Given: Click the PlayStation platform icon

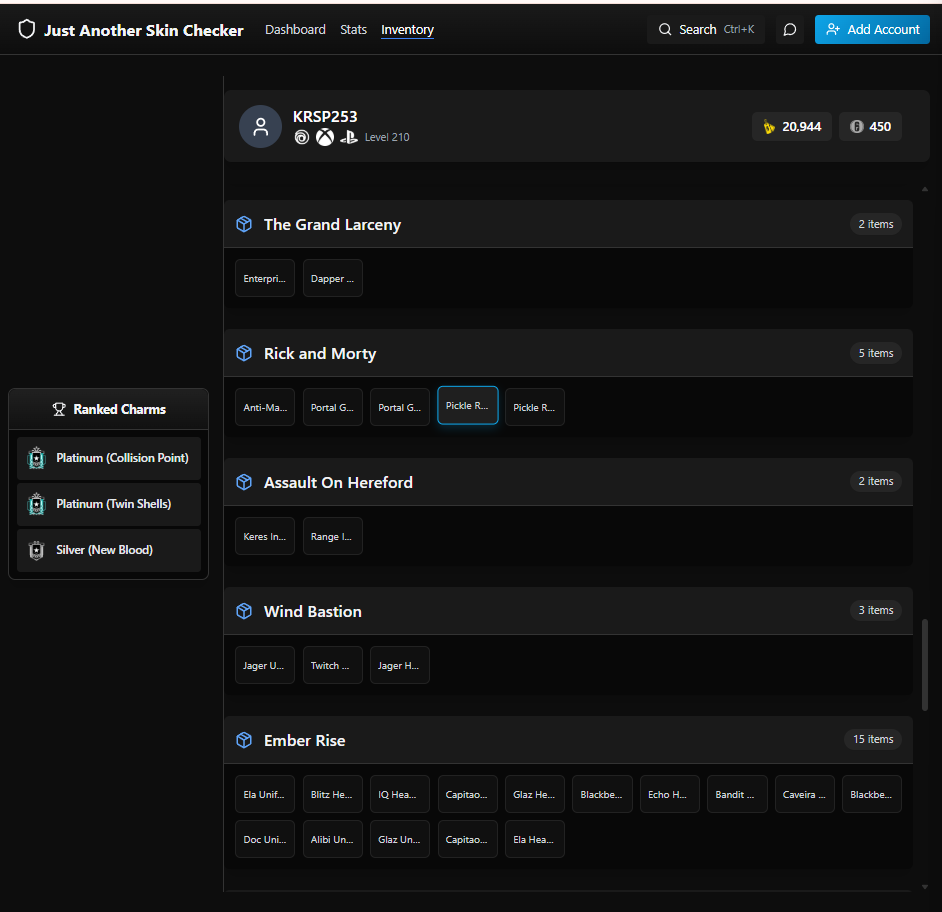Looking at the screenshot, I should click(x=349, y=138).
